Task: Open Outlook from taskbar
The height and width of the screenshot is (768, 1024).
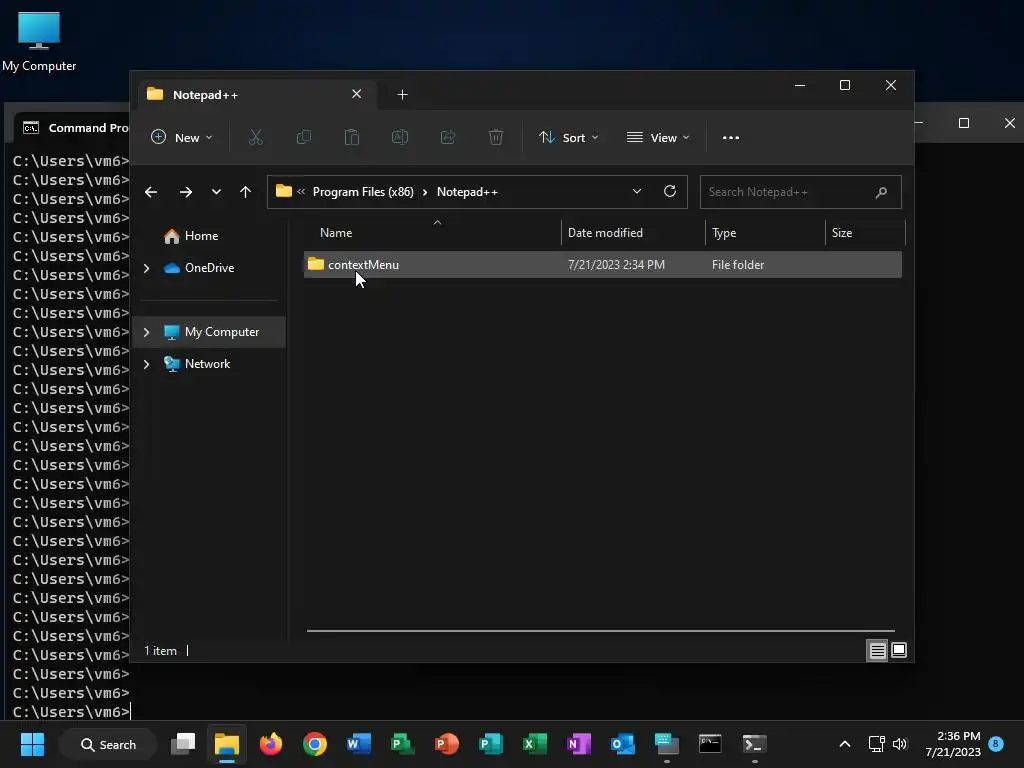Action: [622, 744]
